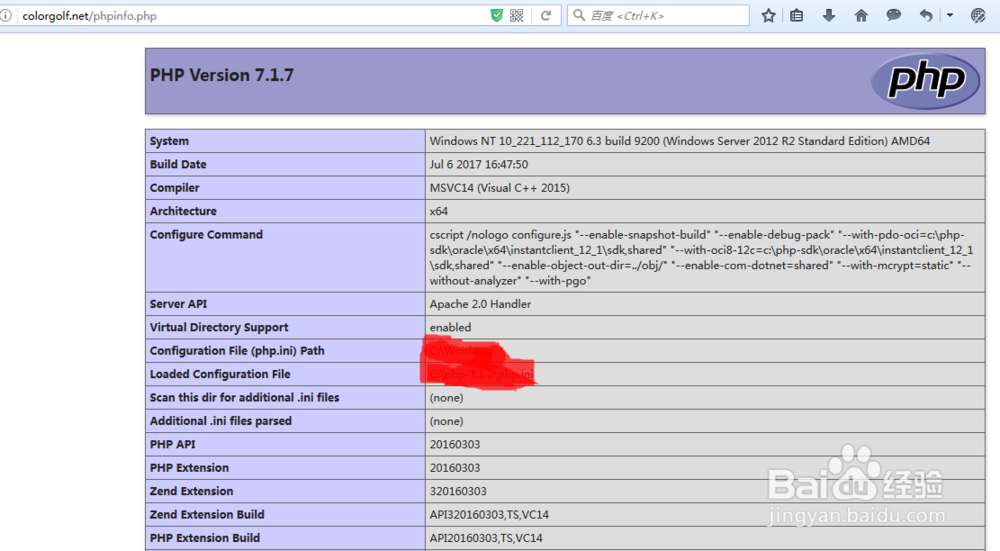Click the Architecture label
The image size is (1000, 551).
click(183, 211)
